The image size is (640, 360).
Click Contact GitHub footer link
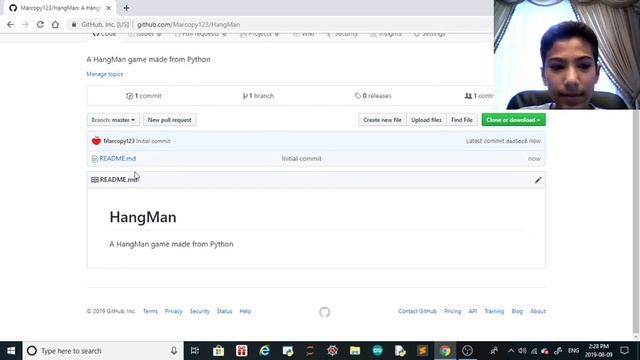coord(417,311)
